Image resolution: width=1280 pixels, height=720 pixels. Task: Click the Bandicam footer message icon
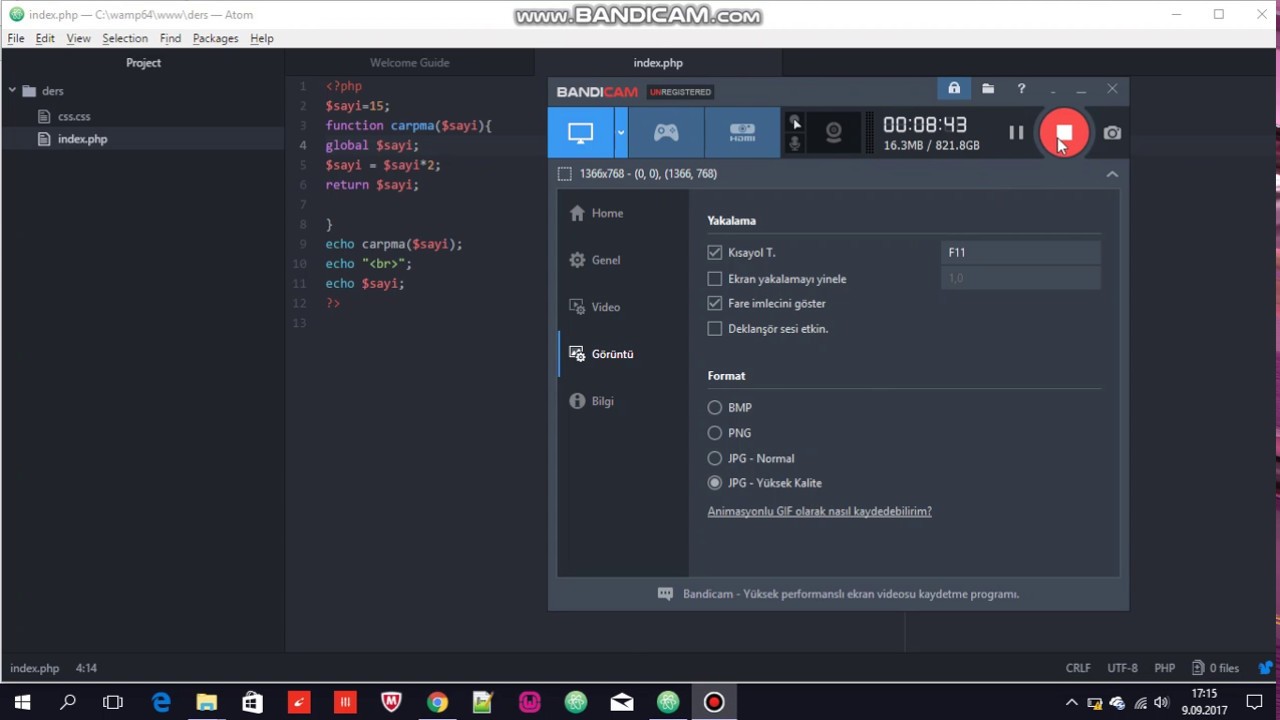click(665, 594)
